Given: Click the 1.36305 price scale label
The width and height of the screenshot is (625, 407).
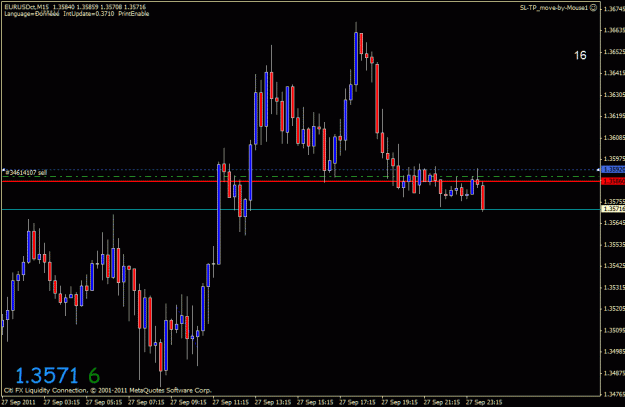Looking at the screenshot, I should click(614, 94).
